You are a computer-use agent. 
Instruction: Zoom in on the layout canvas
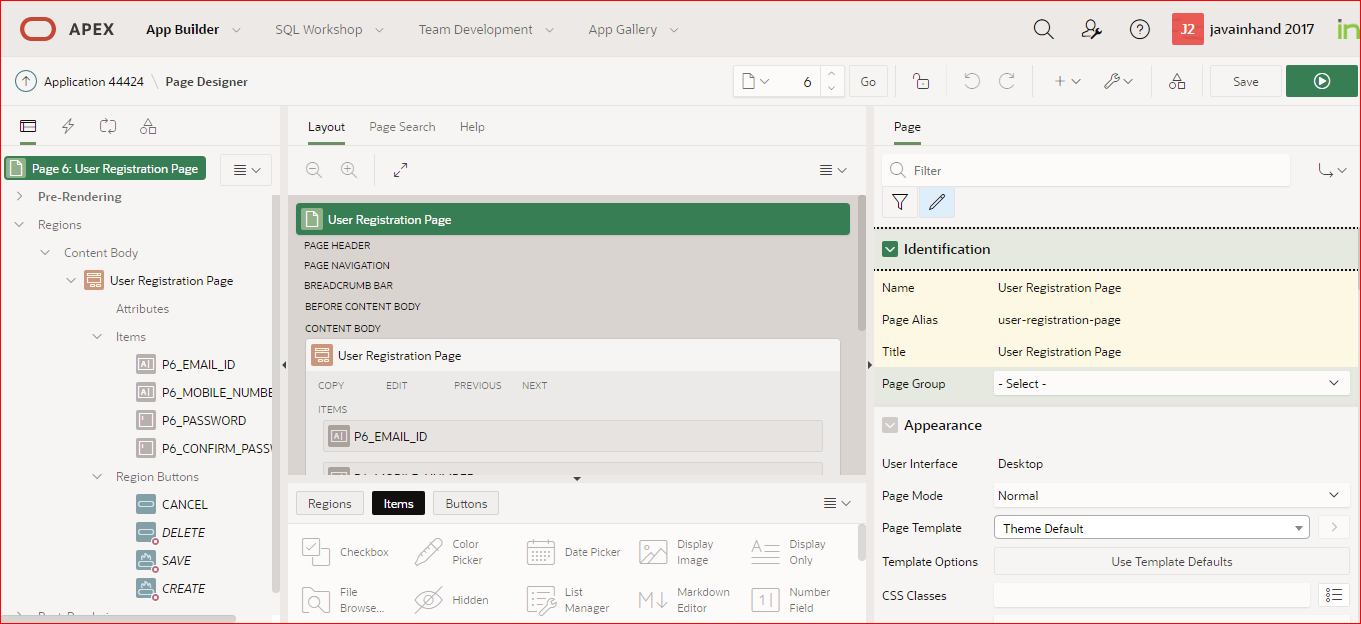click(x=348, y=169)
